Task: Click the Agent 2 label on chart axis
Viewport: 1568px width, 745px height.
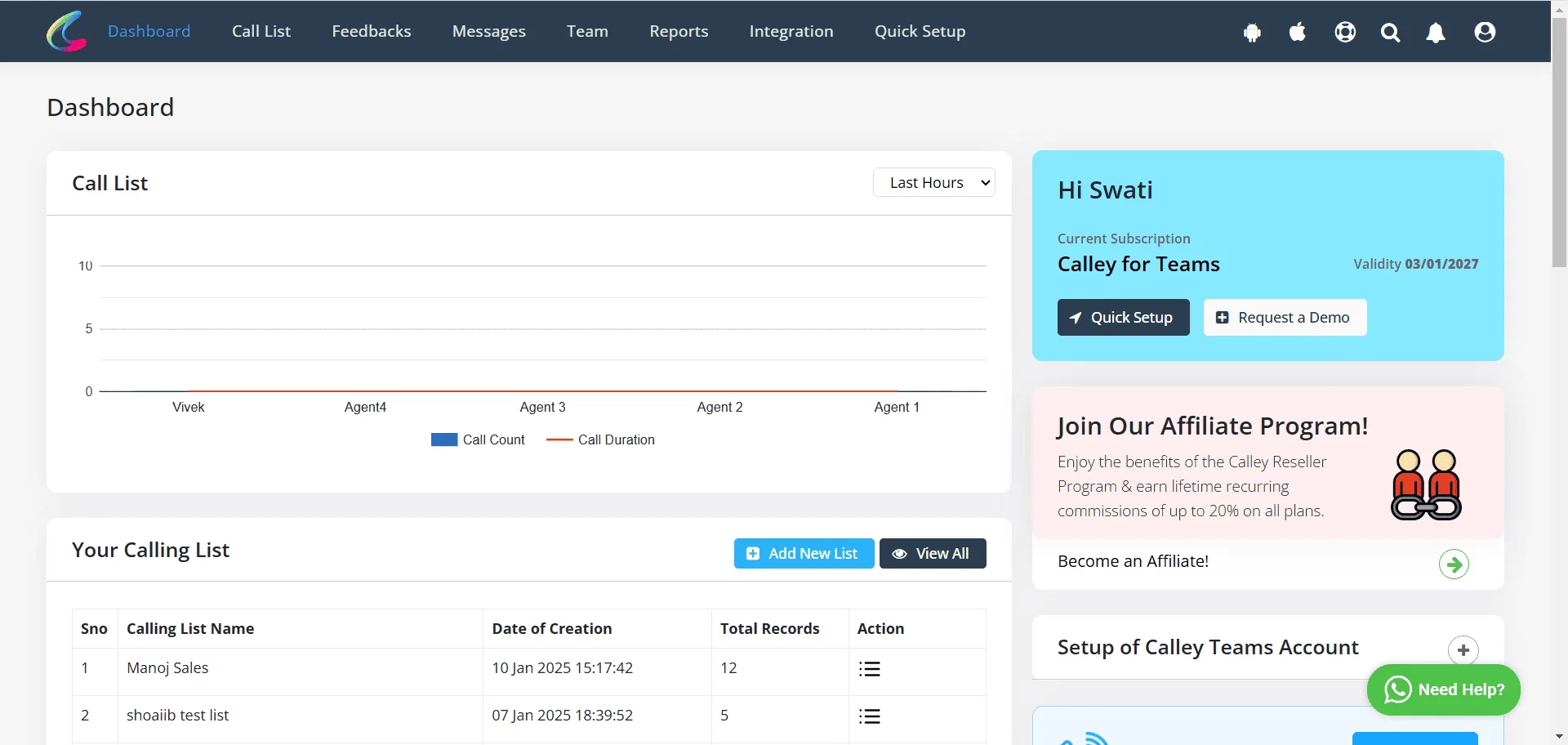Action: pos(719,407)
